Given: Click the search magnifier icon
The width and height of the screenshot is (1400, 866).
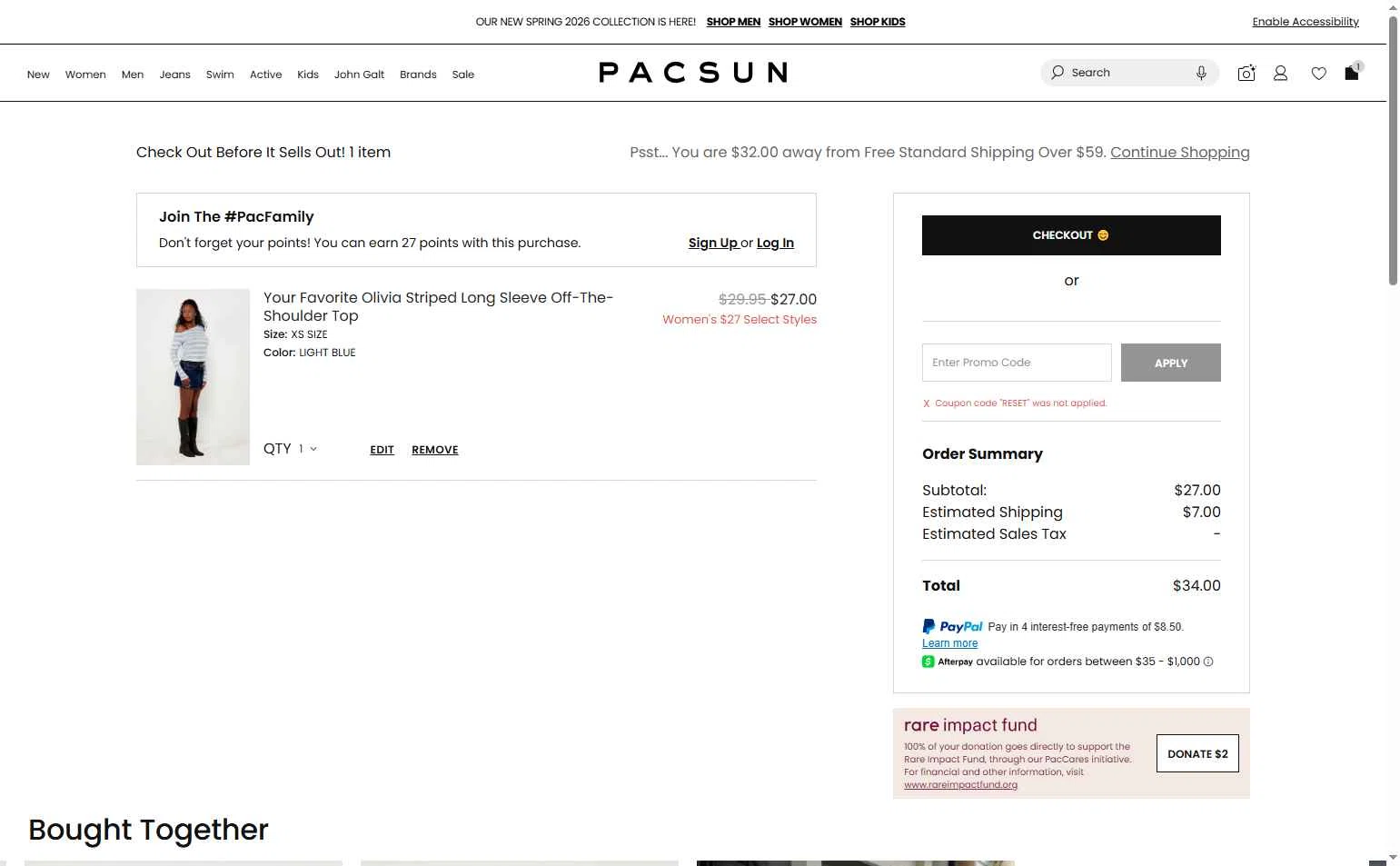Looking at the screenshot, I should (x=1057, y=73).
